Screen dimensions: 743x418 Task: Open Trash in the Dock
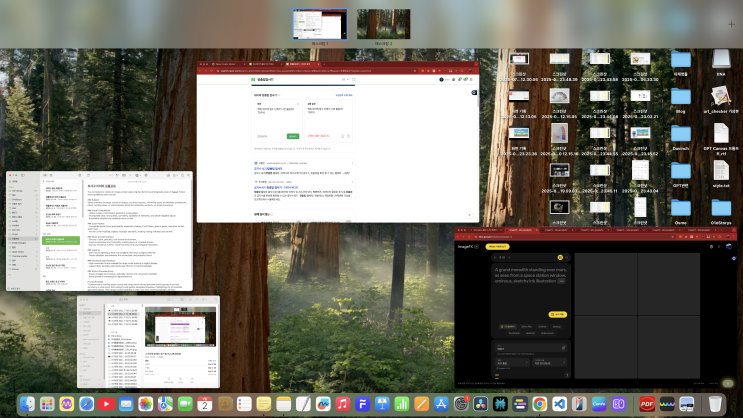pos(715,404)
